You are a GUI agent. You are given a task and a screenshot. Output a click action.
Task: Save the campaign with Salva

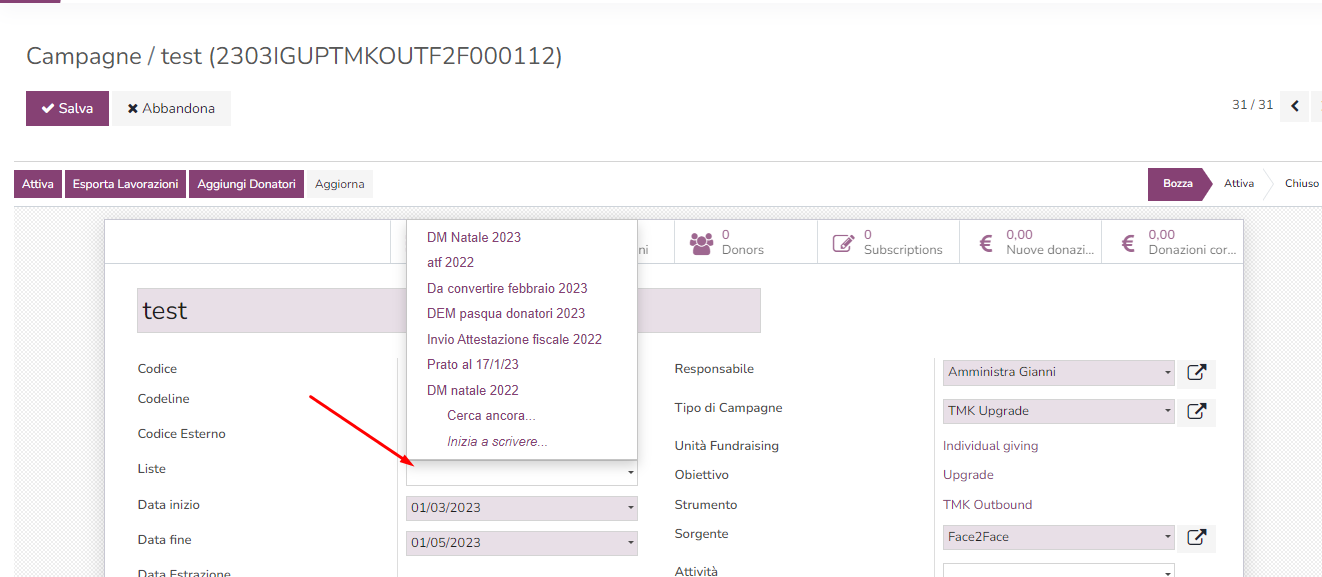tap(67, 109)
